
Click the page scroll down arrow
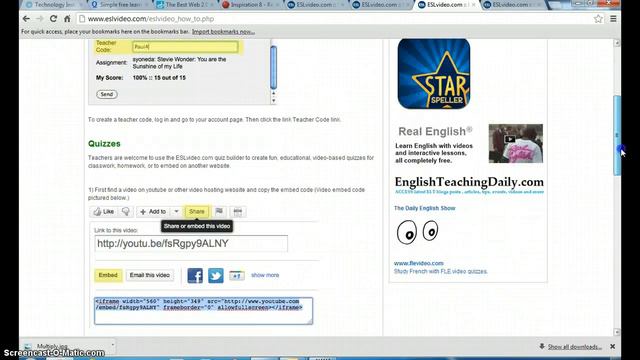[617, 332]
